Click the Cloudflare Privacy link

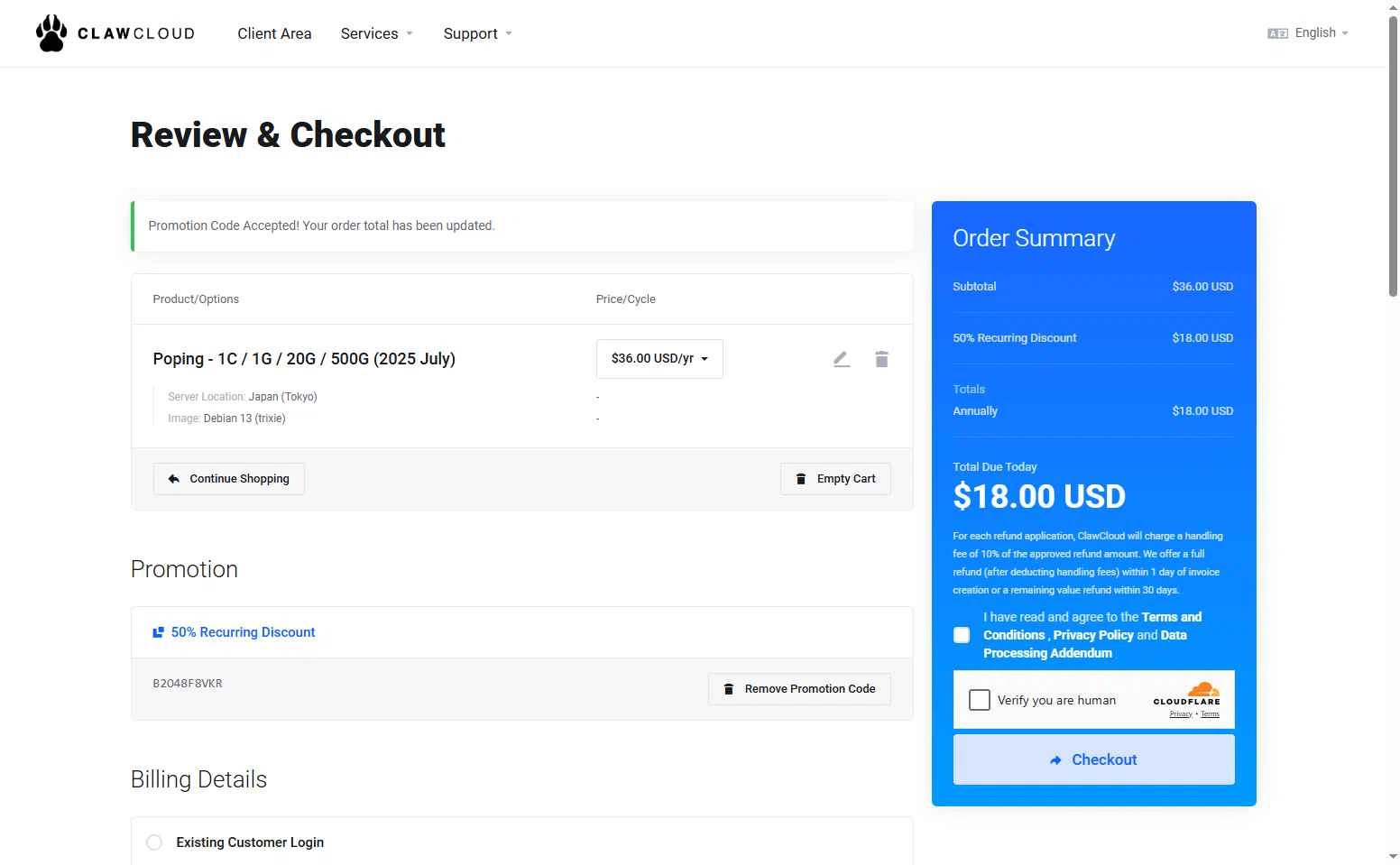pyautogui.click(x=1181, y=714)
